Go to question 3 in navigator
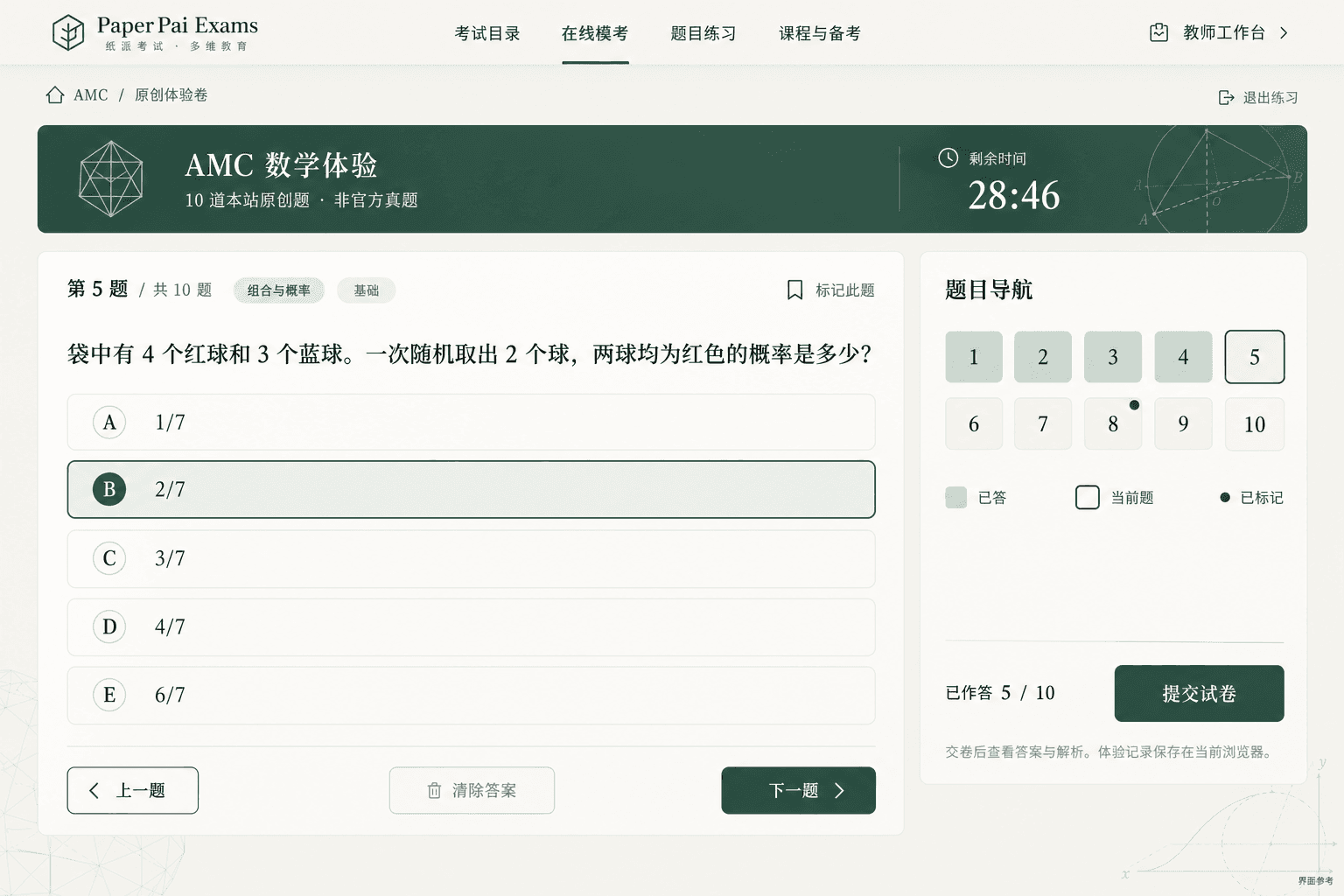Screen dimensions: 1344x896 click(1113, 357)
